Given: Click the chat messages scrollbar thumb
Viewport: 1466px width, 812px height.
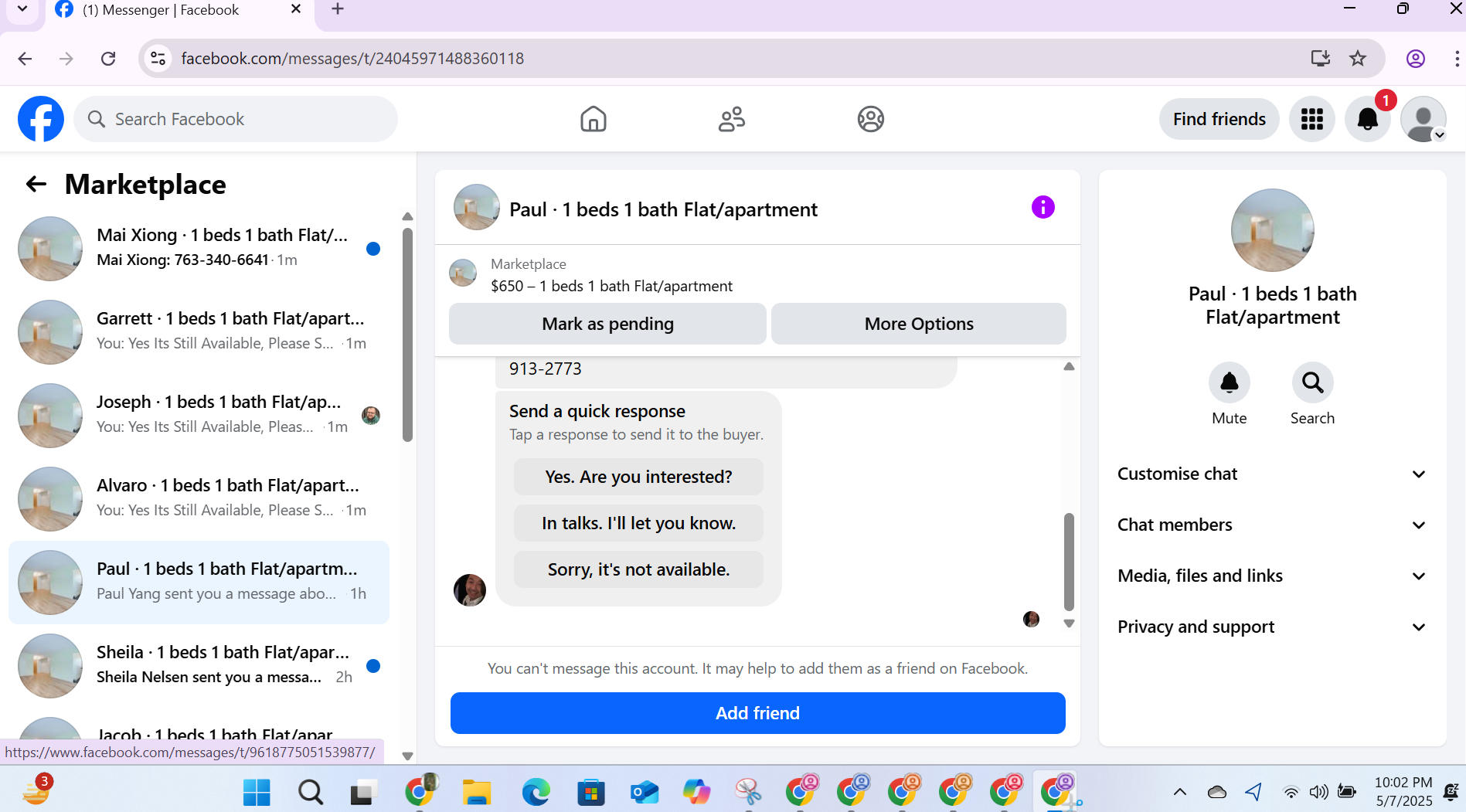Looking at the screenshot, I should pos(1069,562).
